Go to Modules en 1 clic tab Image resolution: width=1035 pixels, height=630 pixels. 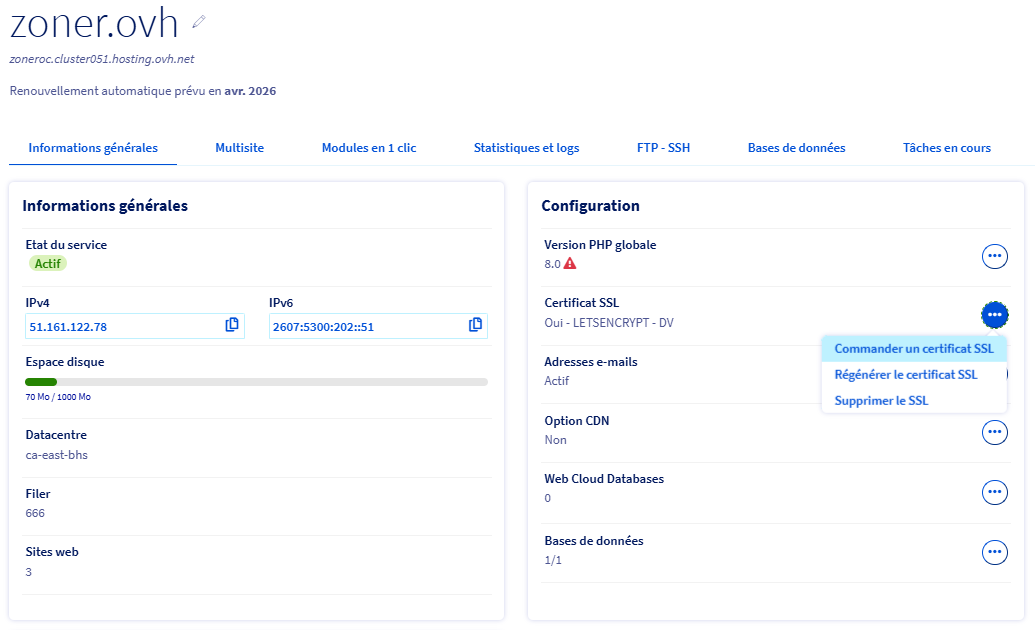pos(369,148)
